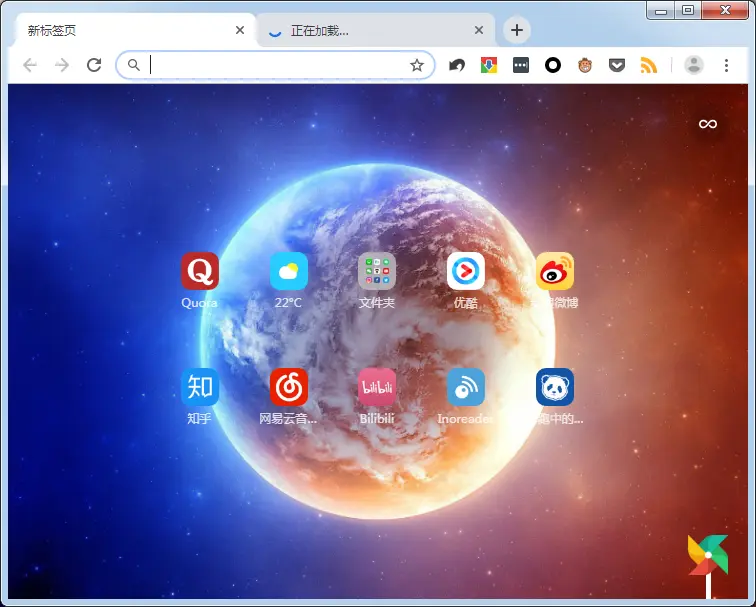Launch the 优酷 Youku shortcut

466,271
